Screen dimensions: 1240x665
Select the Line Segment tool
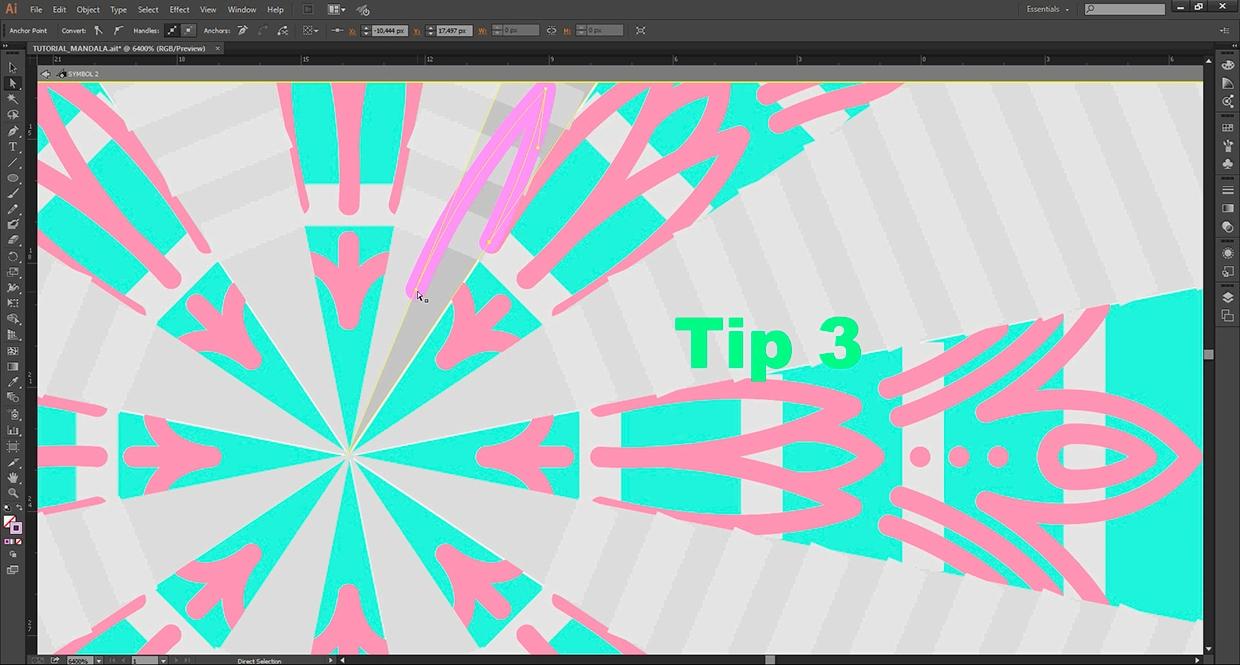[13, 162]
